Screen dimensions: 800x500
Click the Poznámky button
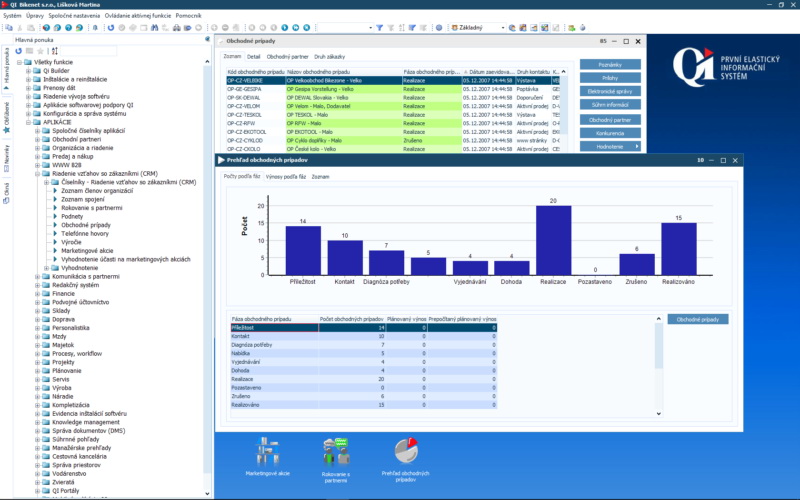pos(610,65)
